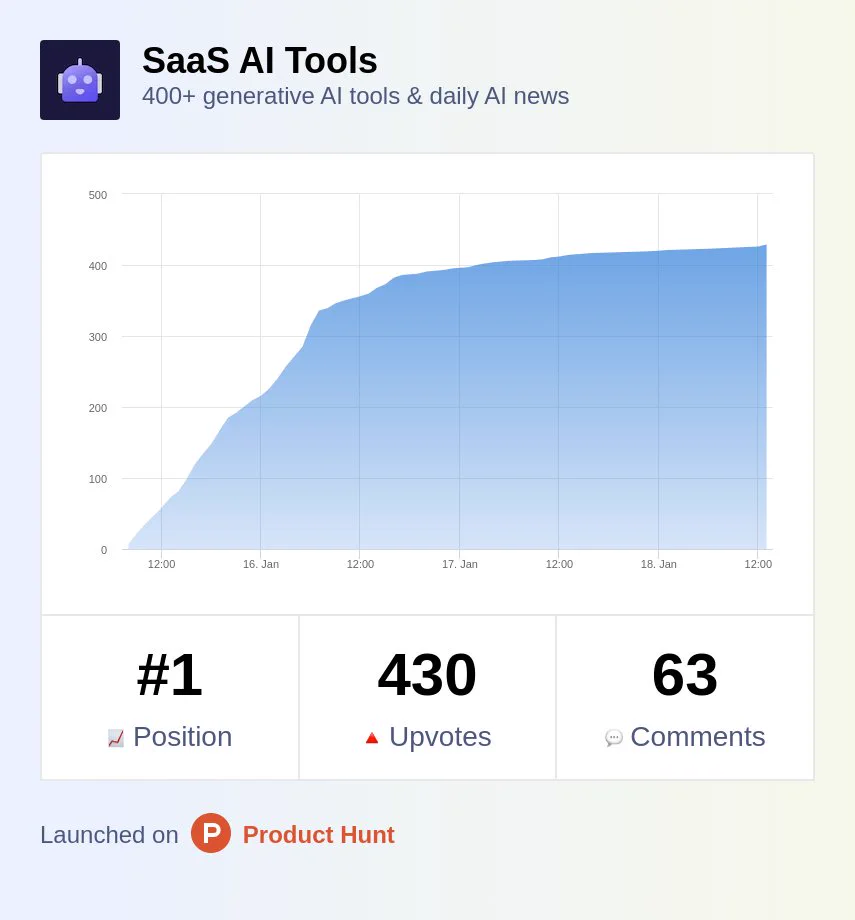Select the 16. Jan axis label
The width and height of the screenshot is (855, 920).
[261, 564]
